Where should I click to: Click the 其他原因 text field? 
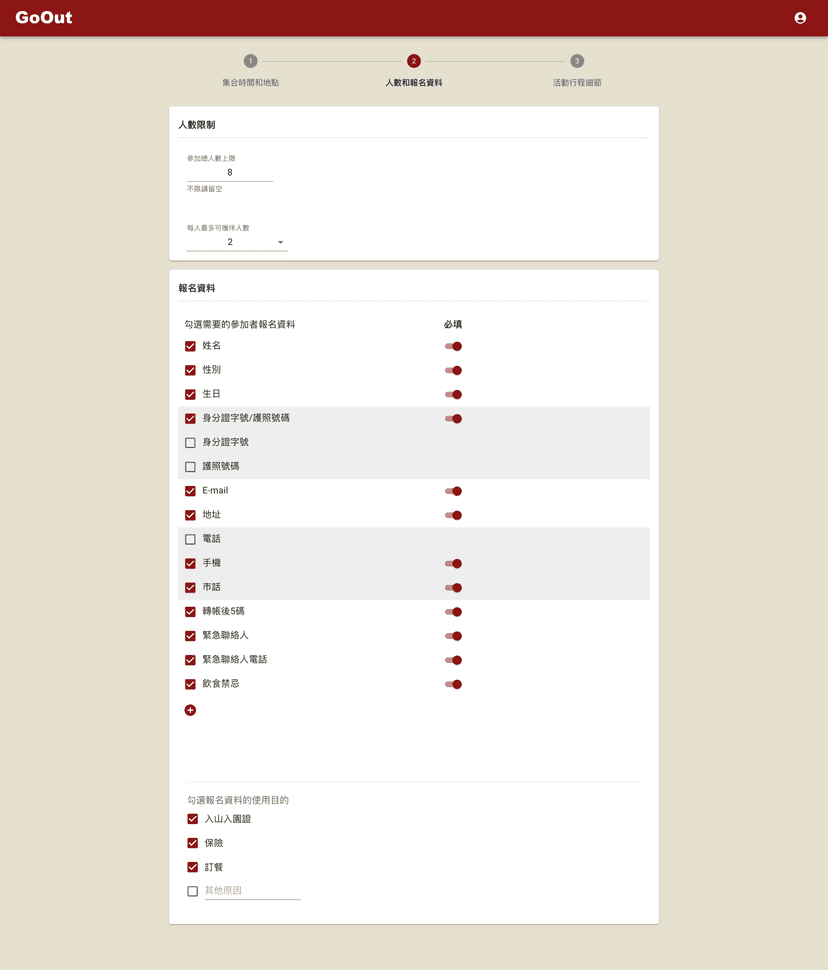coord(252,891)
